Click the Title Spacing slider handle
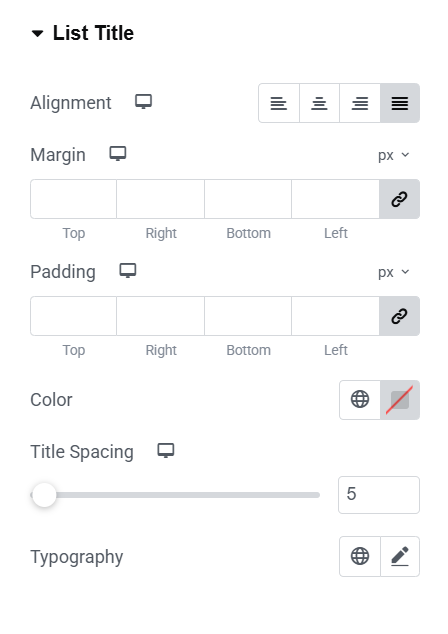Viewport: 448px width, 634px height. 44,495
